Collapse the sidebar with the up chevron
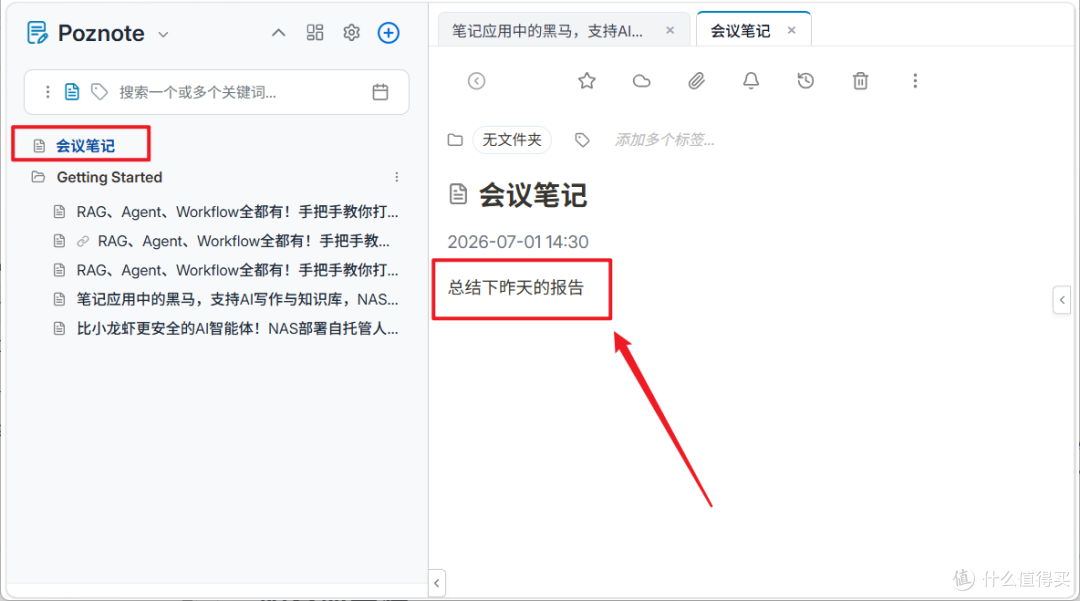1080x601 pixels. click(278, 32)
